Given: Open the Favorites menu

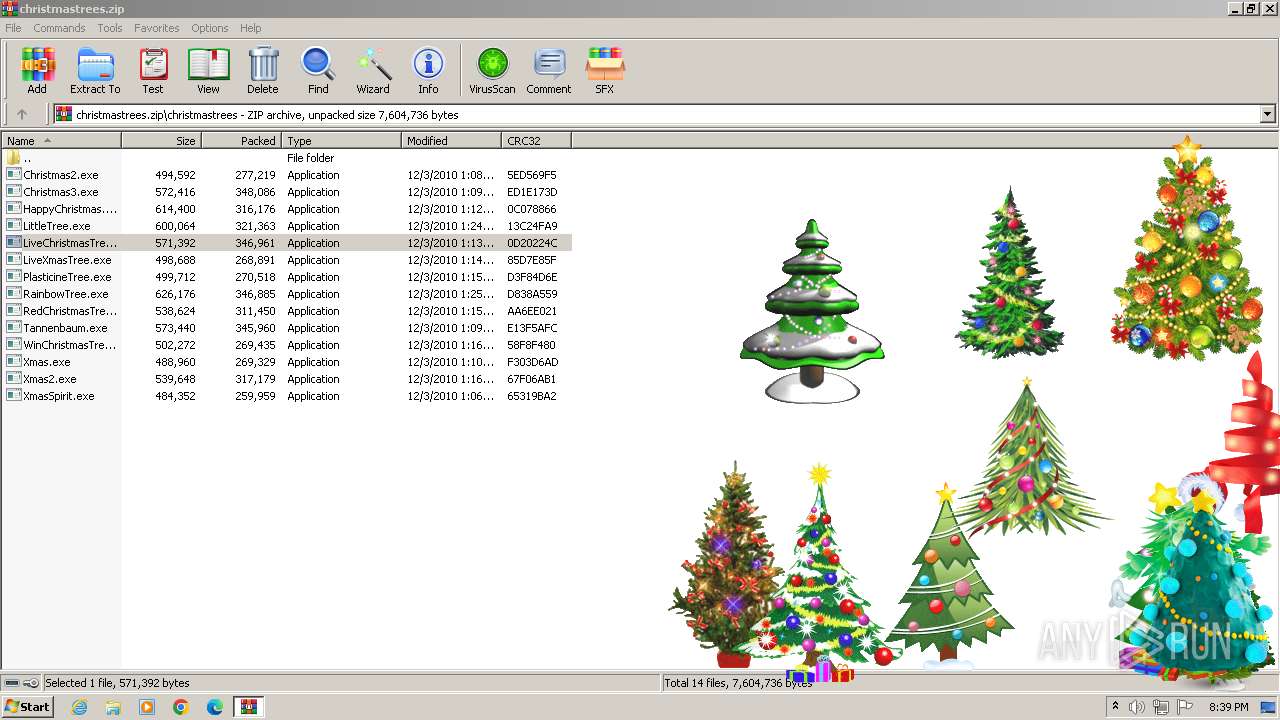Looking at the screenshot, I should (157, 28).
